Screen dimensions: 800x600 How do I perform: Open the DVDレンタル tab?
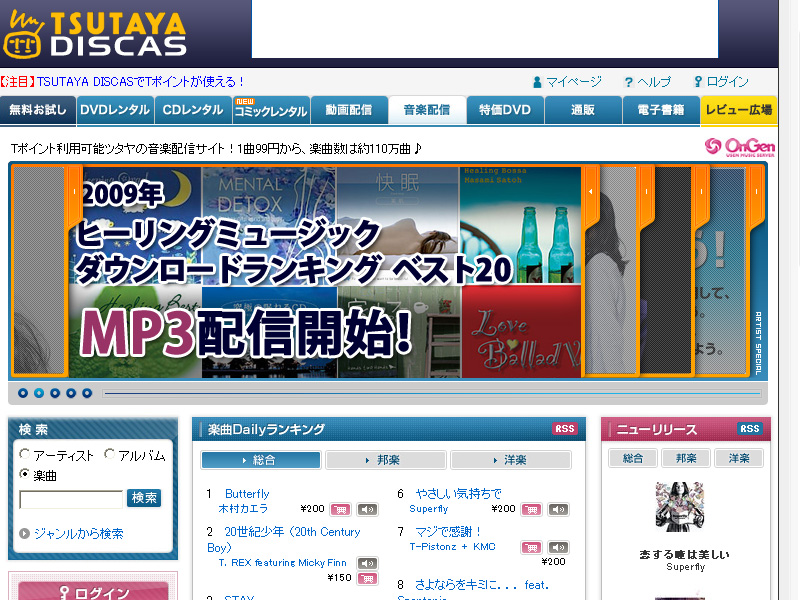pyautogui.click(x=115, y=110)
